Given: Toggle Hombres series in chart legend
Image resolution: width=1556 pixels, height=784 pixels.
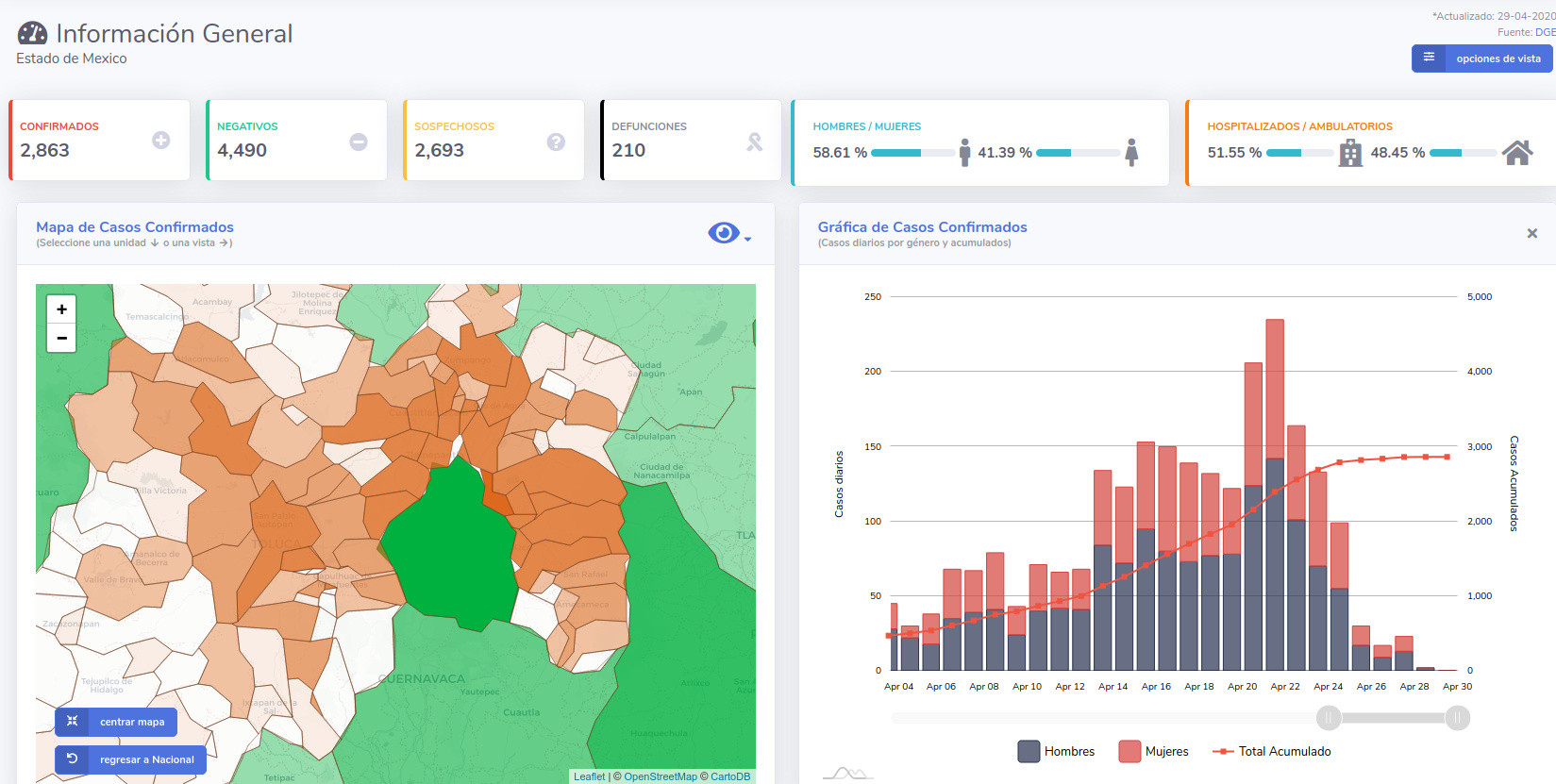Looking at the screenshot, I should 1056,751.
